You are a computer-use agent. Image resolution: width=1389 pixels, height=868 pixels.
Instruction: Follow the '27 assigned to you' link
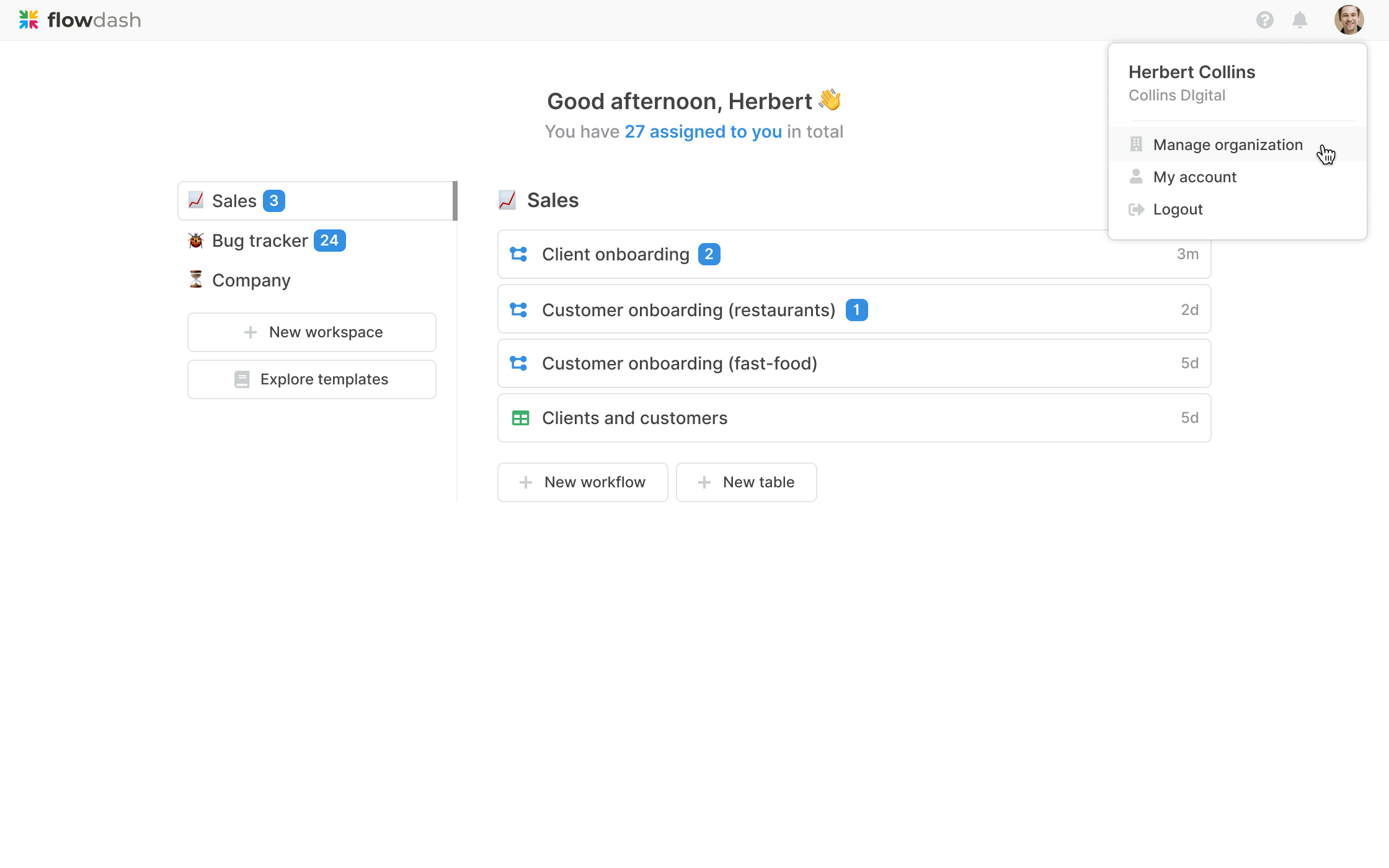(703, 131)
